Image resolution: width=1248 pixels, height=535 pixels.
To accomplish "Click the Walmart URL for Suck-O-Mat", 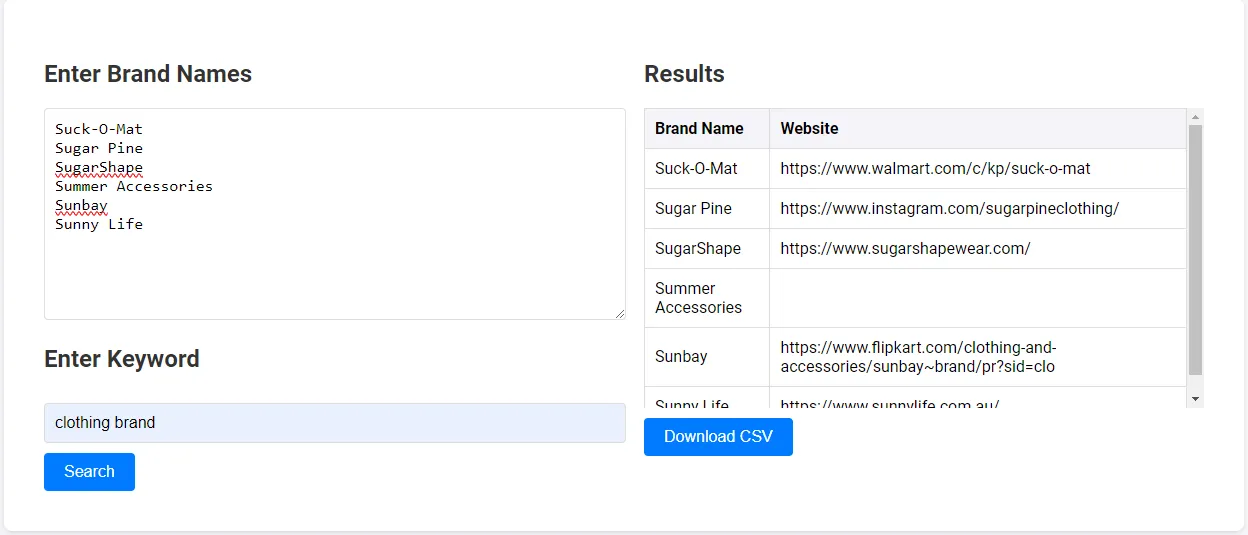I will pos(935,169).
